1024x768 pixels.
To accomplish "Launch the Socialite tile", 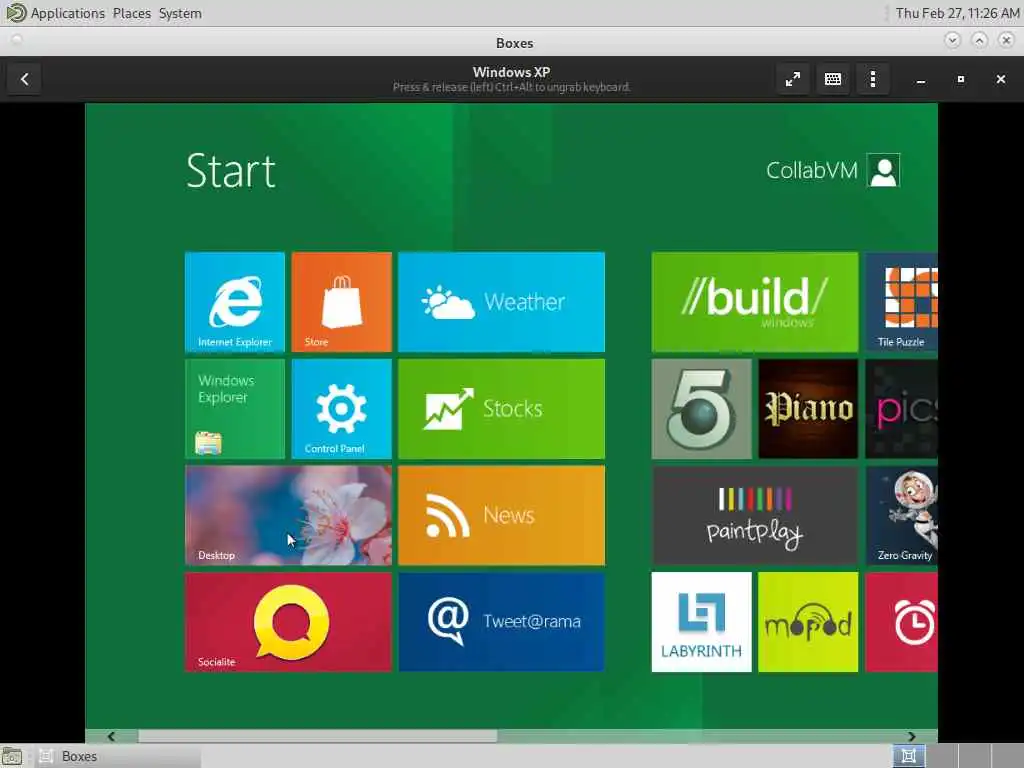I will [288, 622].
